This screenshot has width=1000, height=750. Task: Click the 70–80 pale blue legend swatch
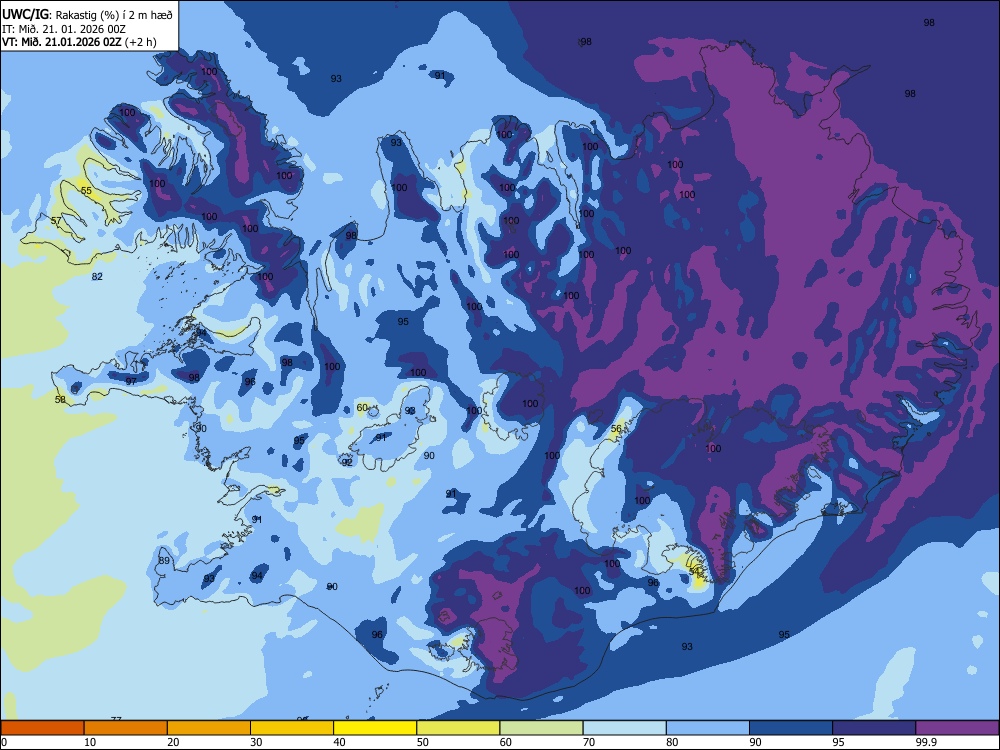[624, 728]
